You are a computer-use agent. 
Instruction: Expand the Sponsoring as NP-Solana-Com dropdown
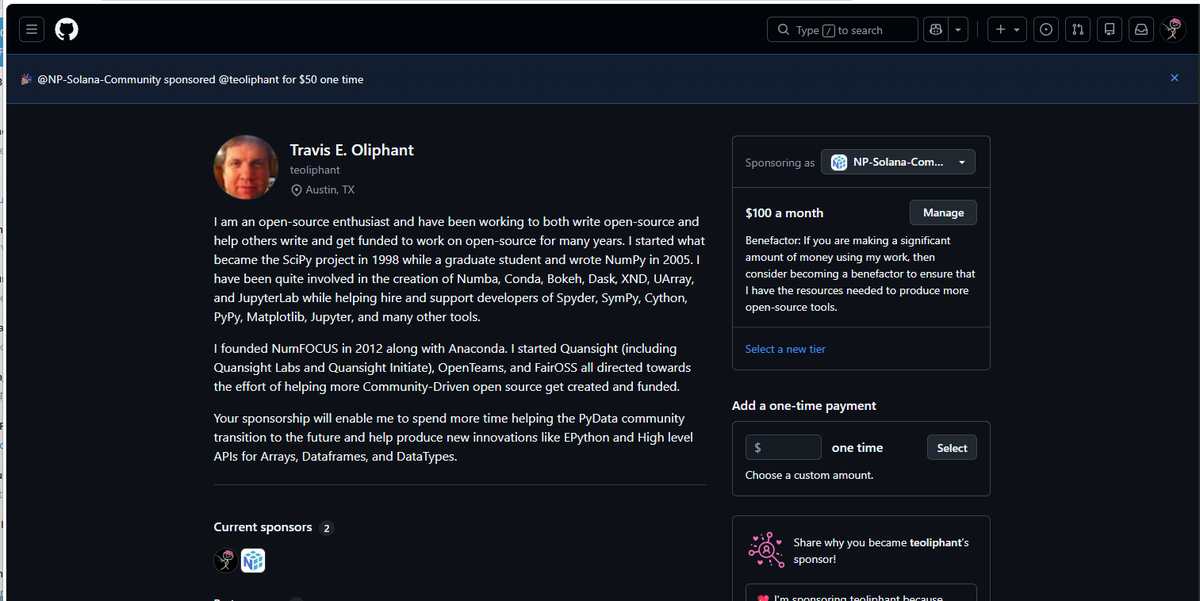898,162
